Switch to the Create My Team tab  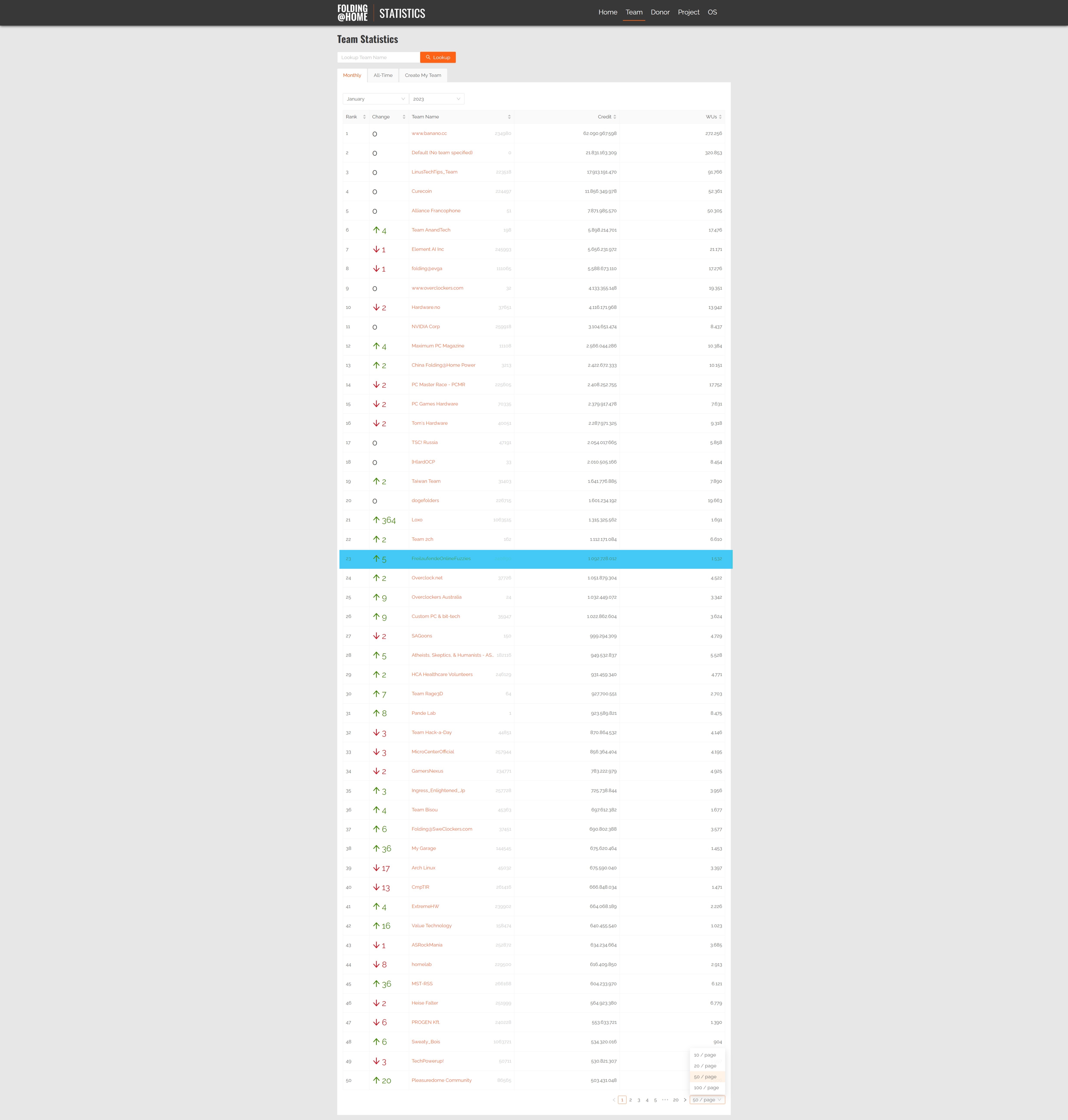pyautogui.click(x=423, y=75)
